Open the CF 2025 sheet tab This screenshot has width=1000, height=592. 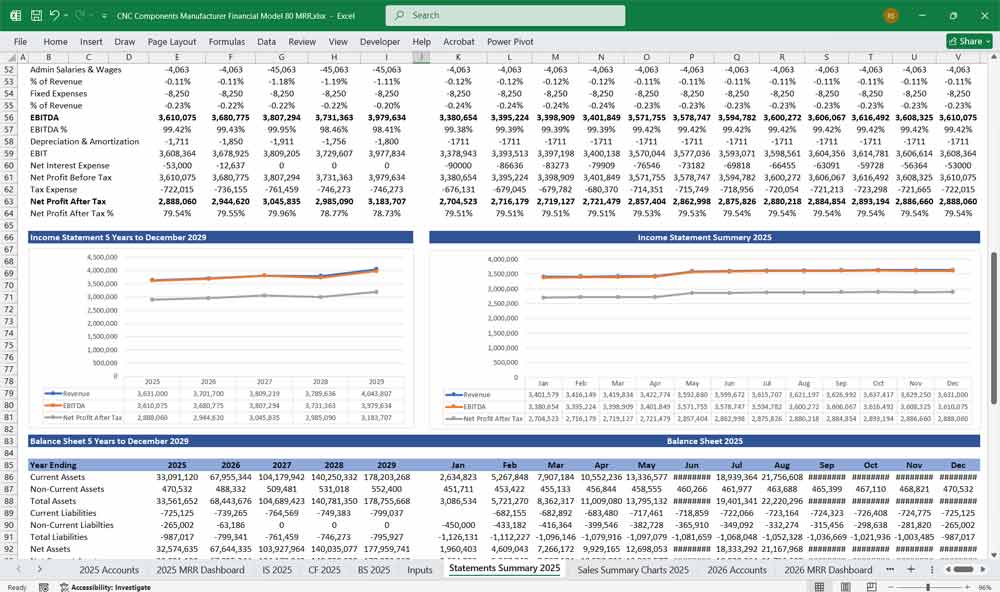[325, 570]
